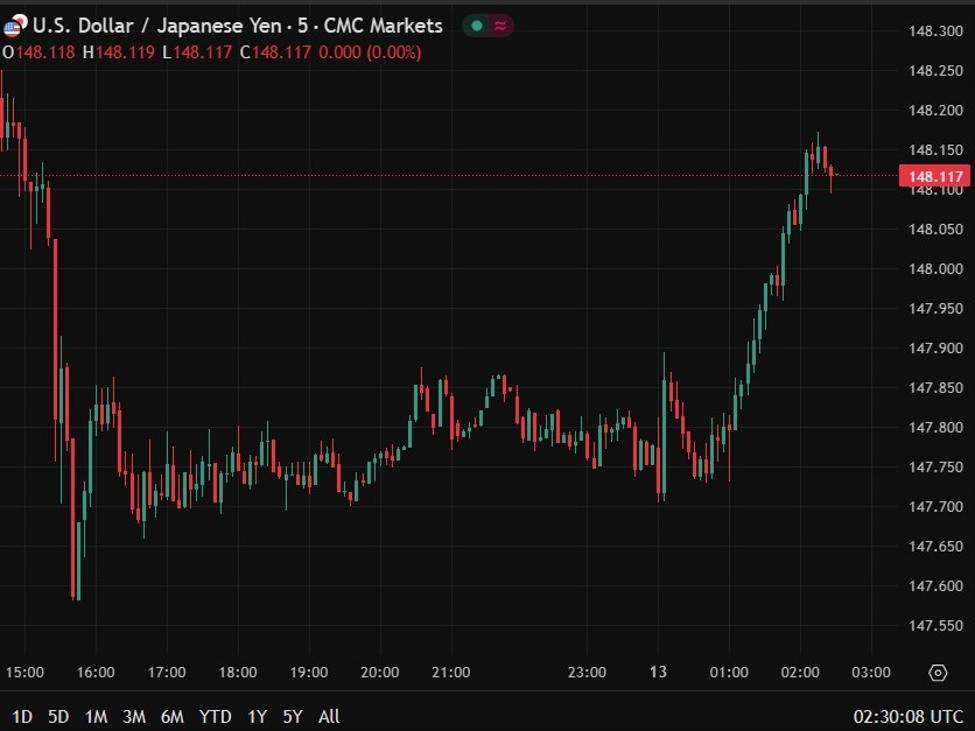The image size is (975, 731).
Task: Click the U.S. Dollar / Japanese Yen title
Action: tap(157, 25)
